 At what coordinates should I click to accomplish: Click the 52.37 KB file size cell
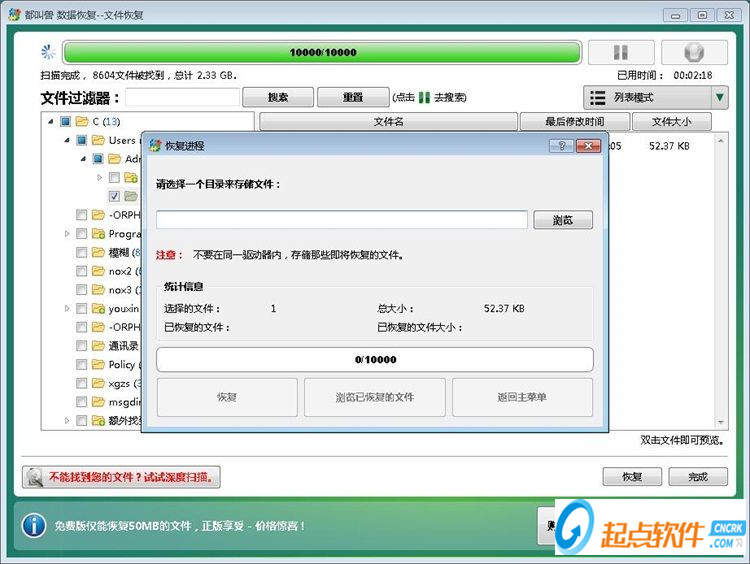669,146
